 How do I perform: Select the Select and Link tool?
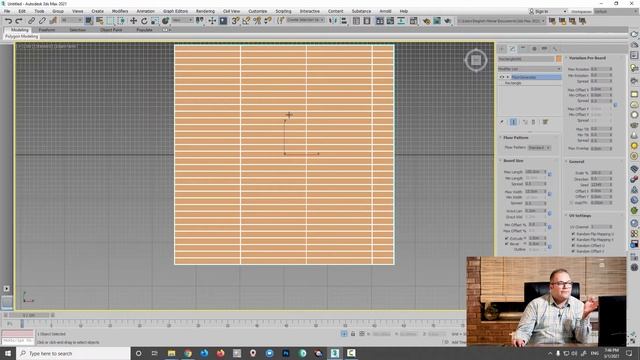31,20
